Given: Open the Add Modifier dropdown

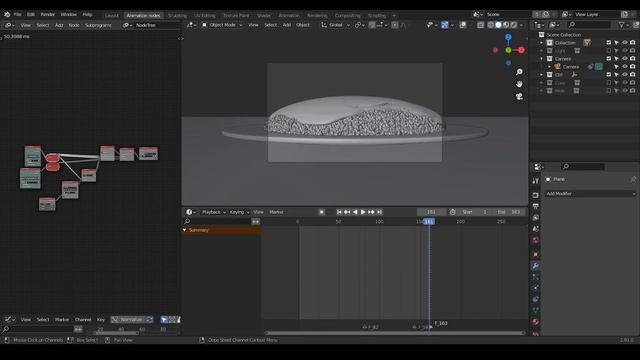Looking at the screenshot, I should click(590, 193).
